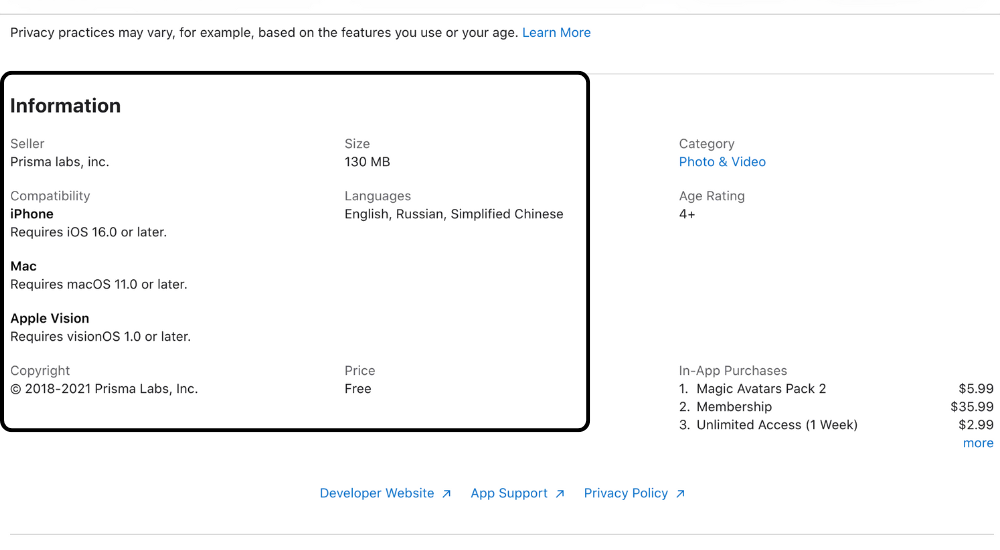Click the Information section heading

pos(65,106)
